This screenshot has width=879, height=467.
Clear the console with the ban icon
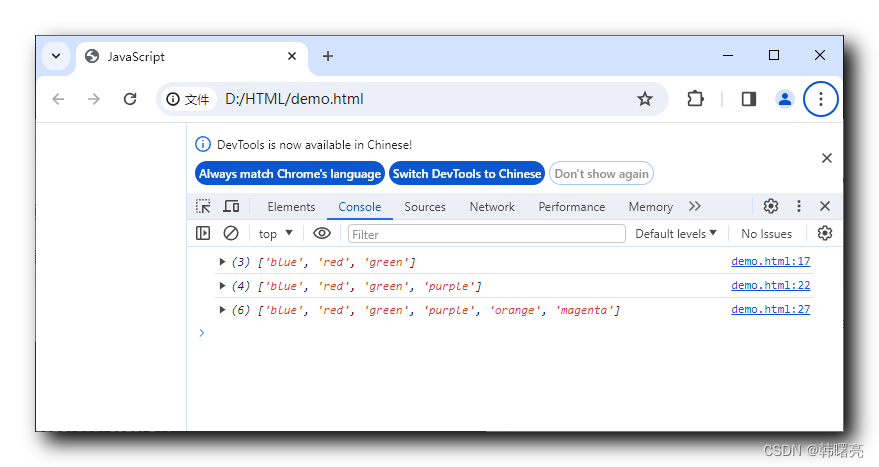(231, 233)
